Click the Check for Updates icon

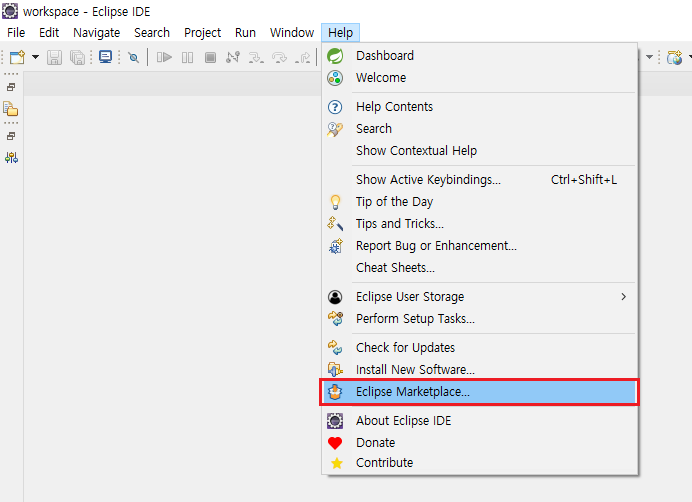coord(335,347)
